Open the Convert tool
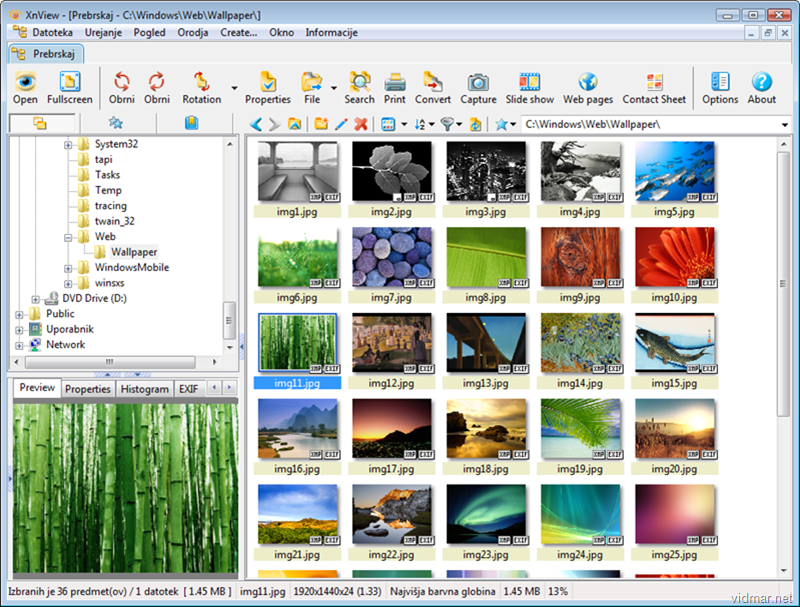Image resolution: width=800 pixels, height=607 pixels. point(432,88)
